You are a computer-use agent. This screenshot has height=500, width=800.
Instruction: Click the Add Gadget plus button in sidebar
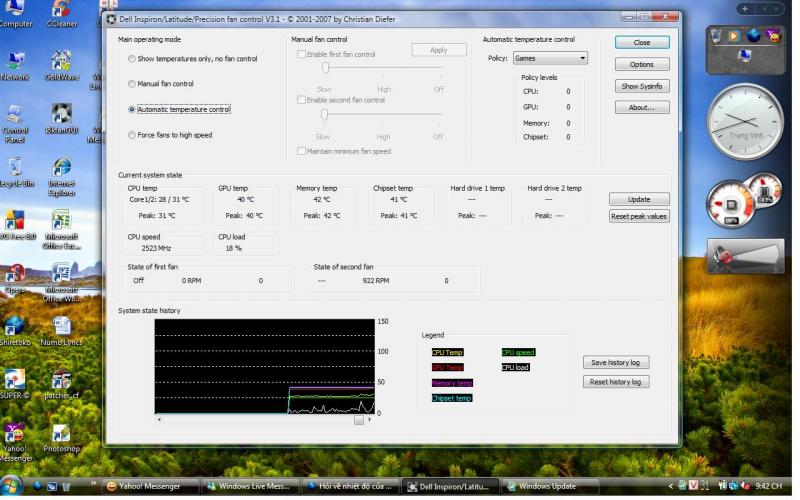pyautogui.click(x=743, y=8)
